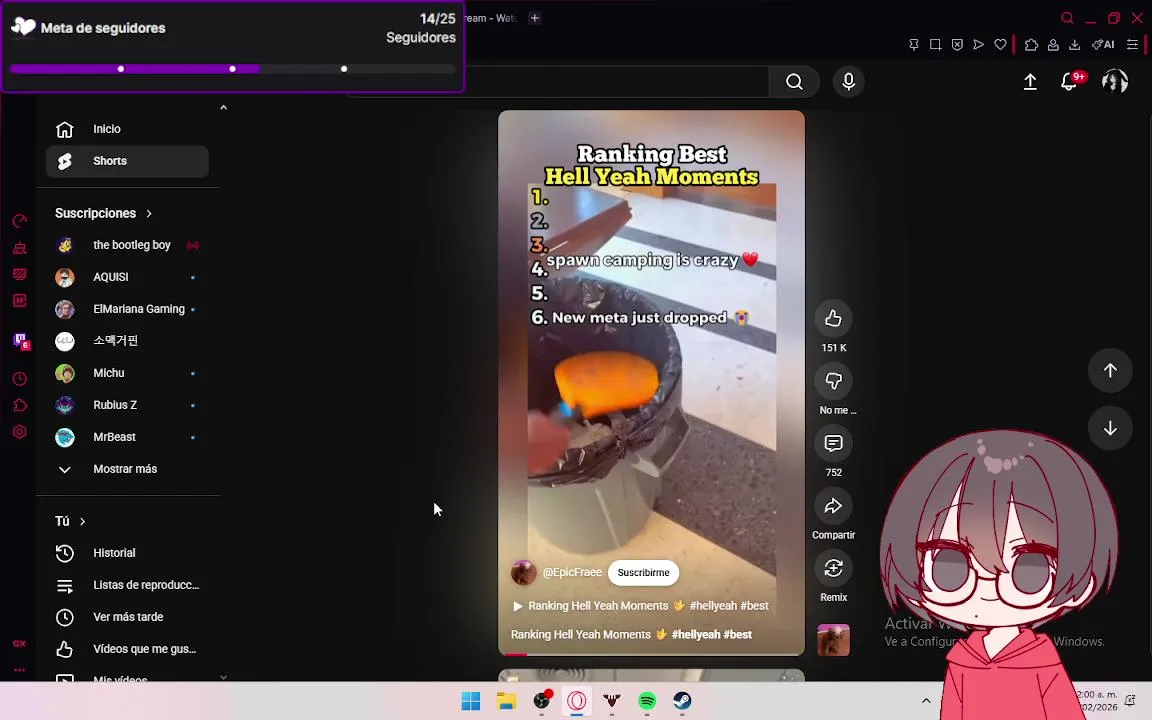The height and width of the screenshot is (720, 1152).
Task: Open the sidebar history clock icon
Action: point(20,379)
